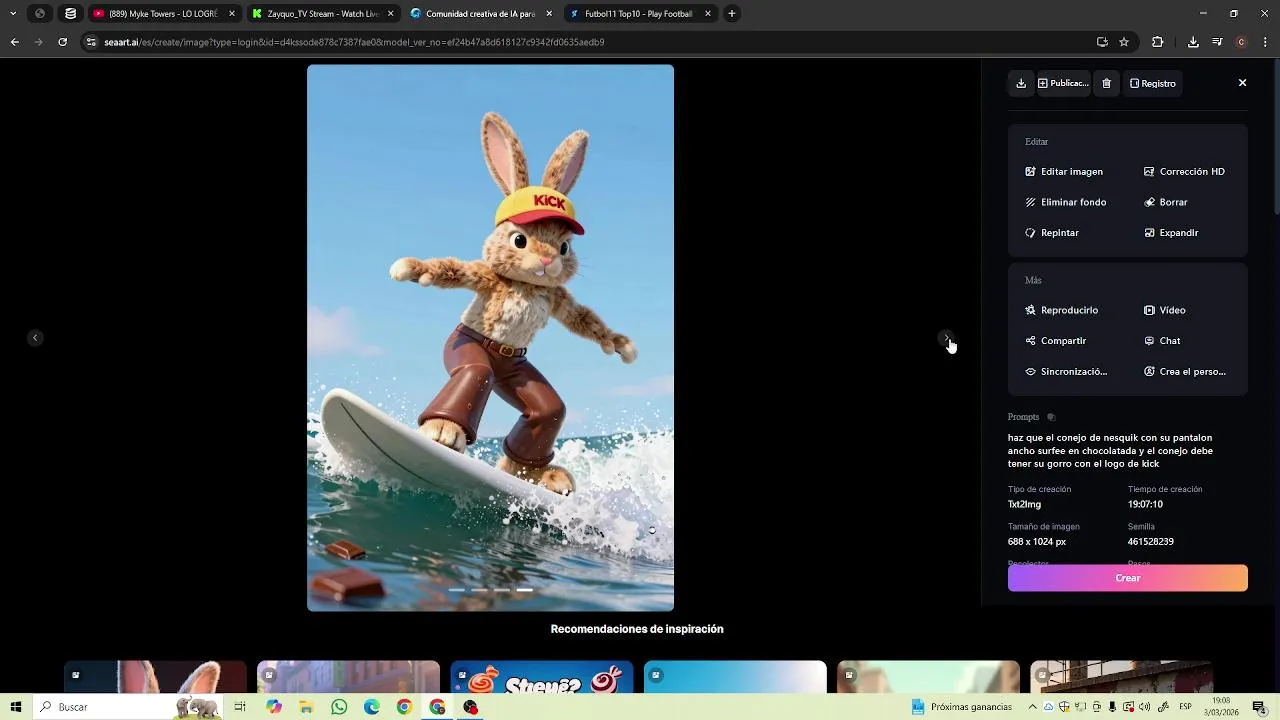Open Task View on taskbar
The height and width of the screenshot is (720, 1280).
point(240,707)
